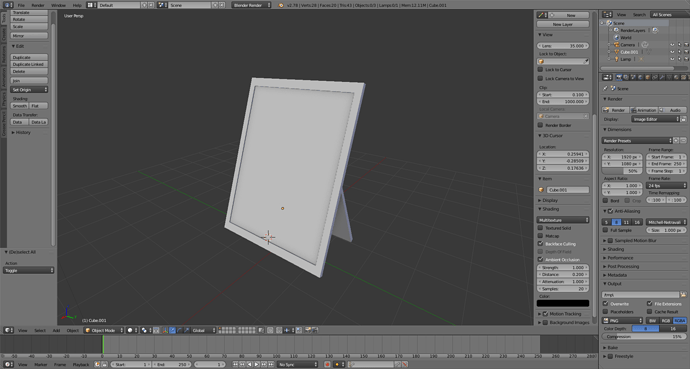
Task: Open the Image Editor display dropdown
Action: click(x=656, y=119)
